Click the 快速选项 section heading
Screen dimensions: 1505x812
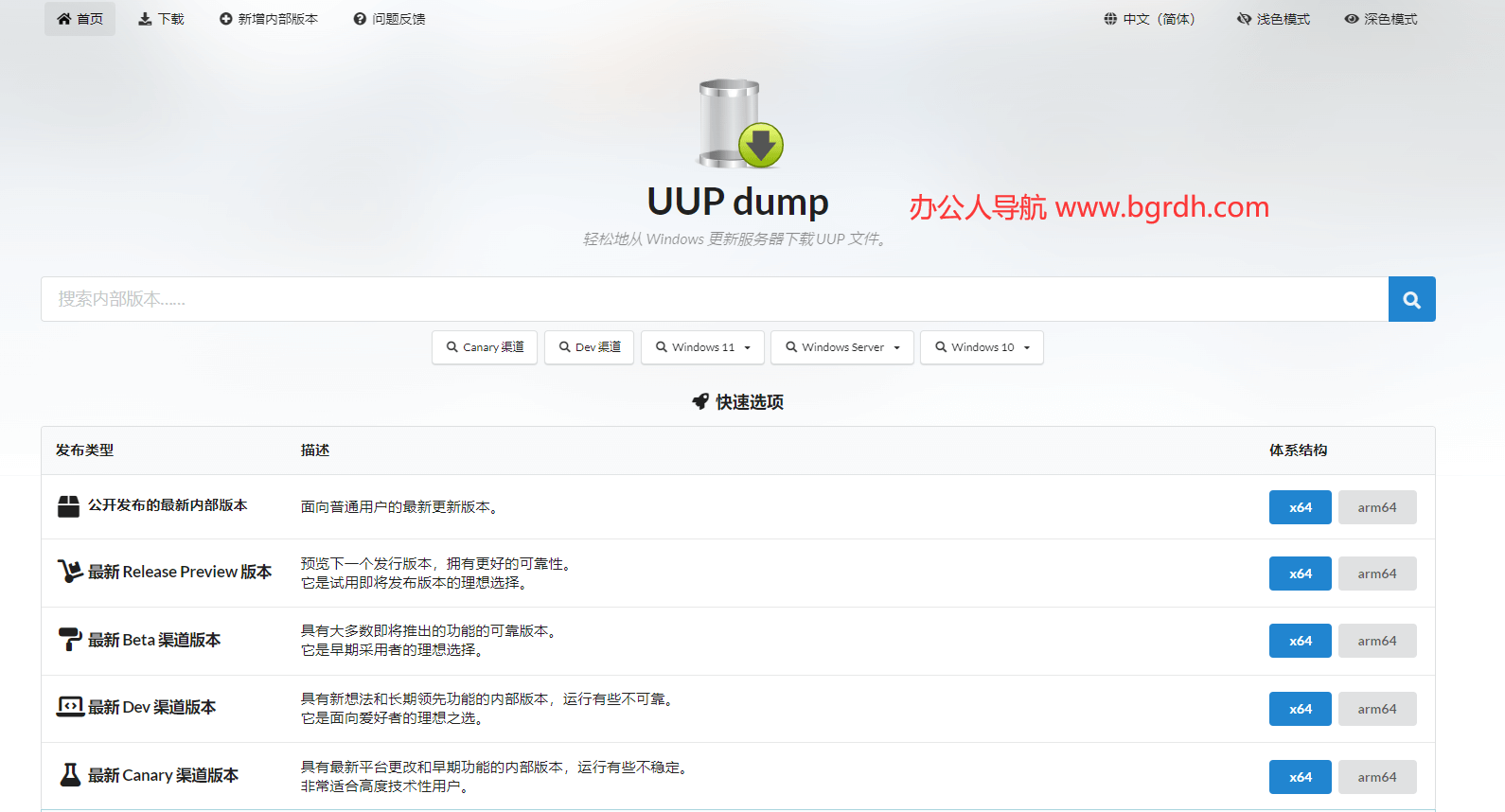(x=750, y=402)
